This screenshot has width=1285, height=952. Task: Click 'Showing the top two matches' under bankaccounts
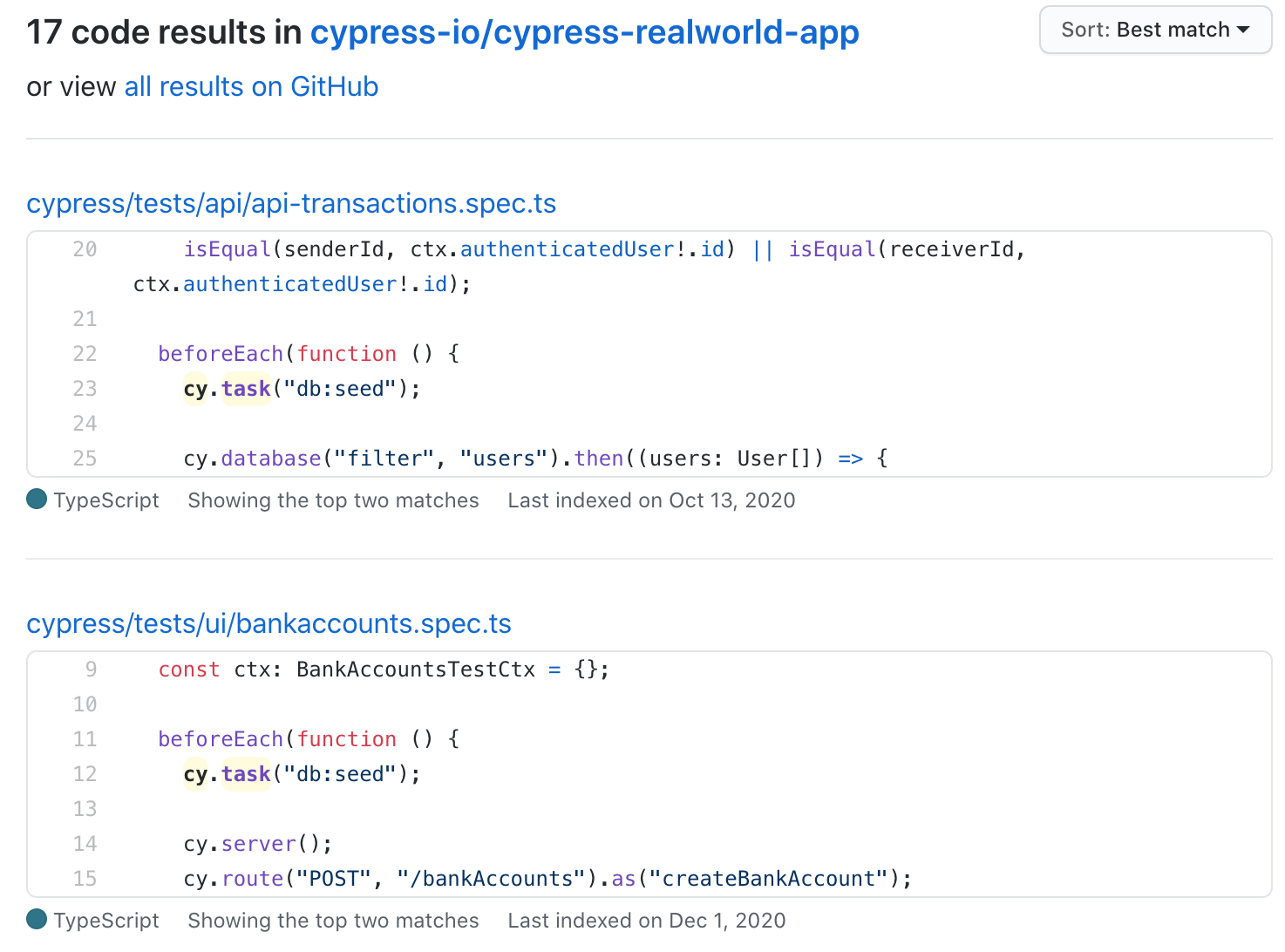[333, 921]
